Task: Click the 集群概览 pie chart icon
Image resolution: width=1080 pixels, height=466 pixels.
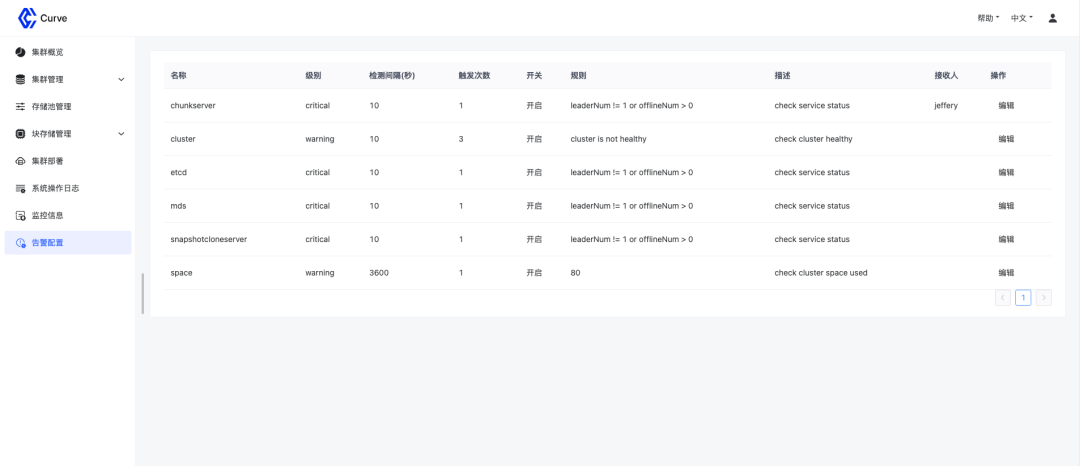Action: pyautogui.click(x=20, y=52)
